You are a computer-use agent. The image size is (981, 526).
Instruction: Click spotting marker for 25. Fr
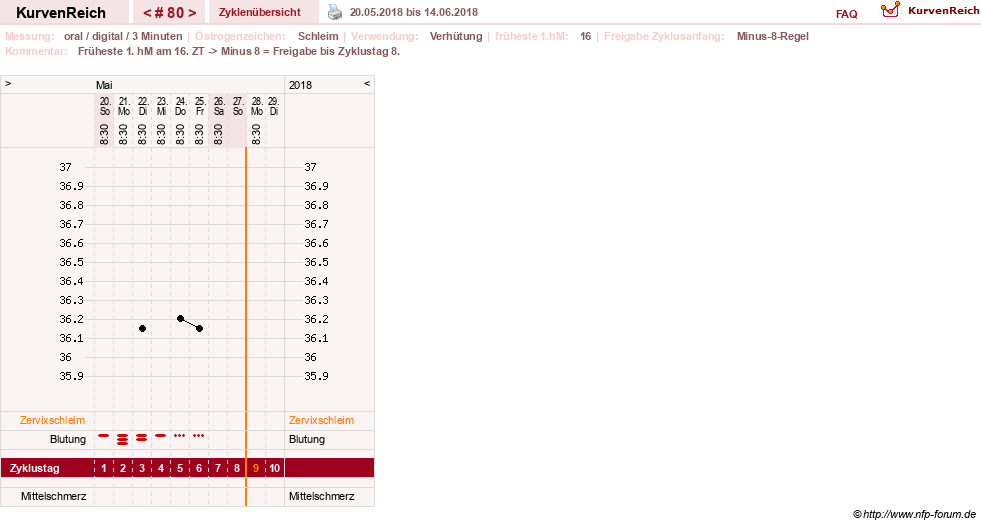(x=198, y=435)
